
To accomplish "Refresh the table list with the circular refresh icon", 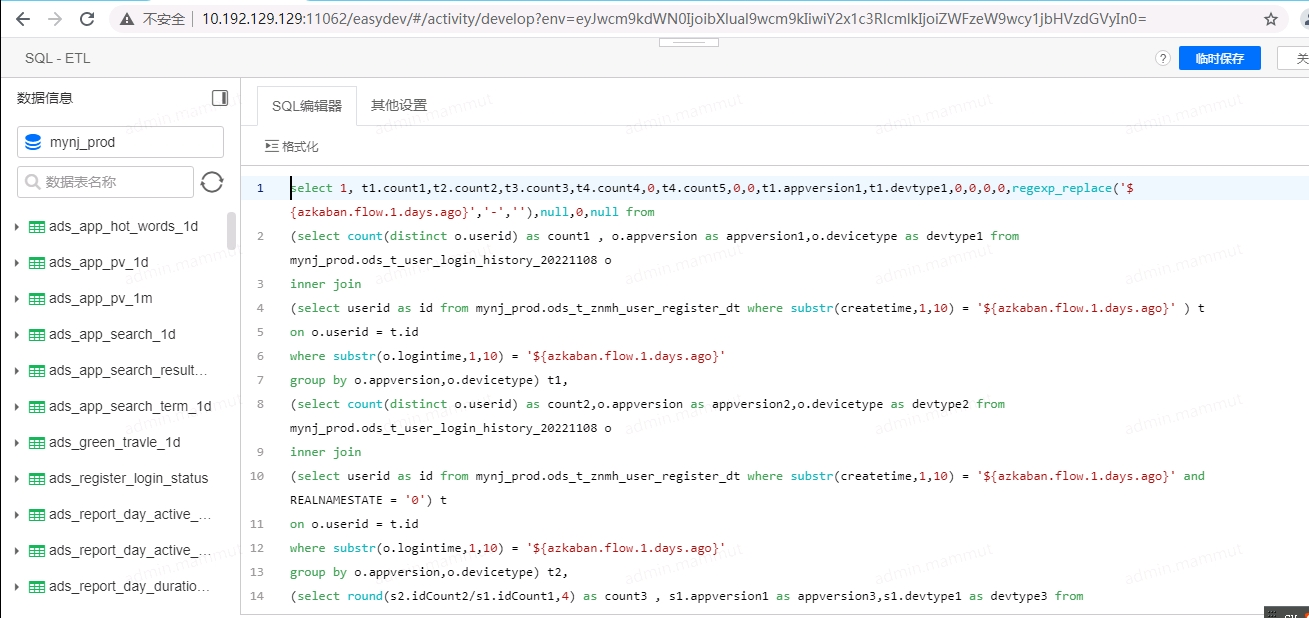I will pos(209,182).
